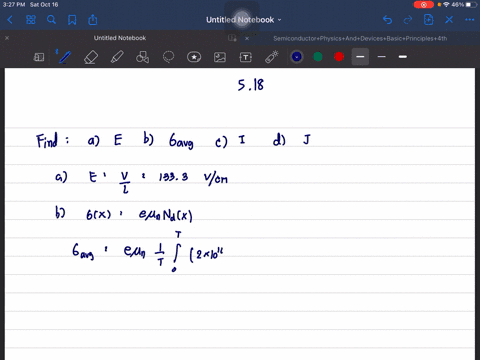The width and height of the screenshot is (480, 360).
Task: Select the Shapes tool
Action: 142,57
